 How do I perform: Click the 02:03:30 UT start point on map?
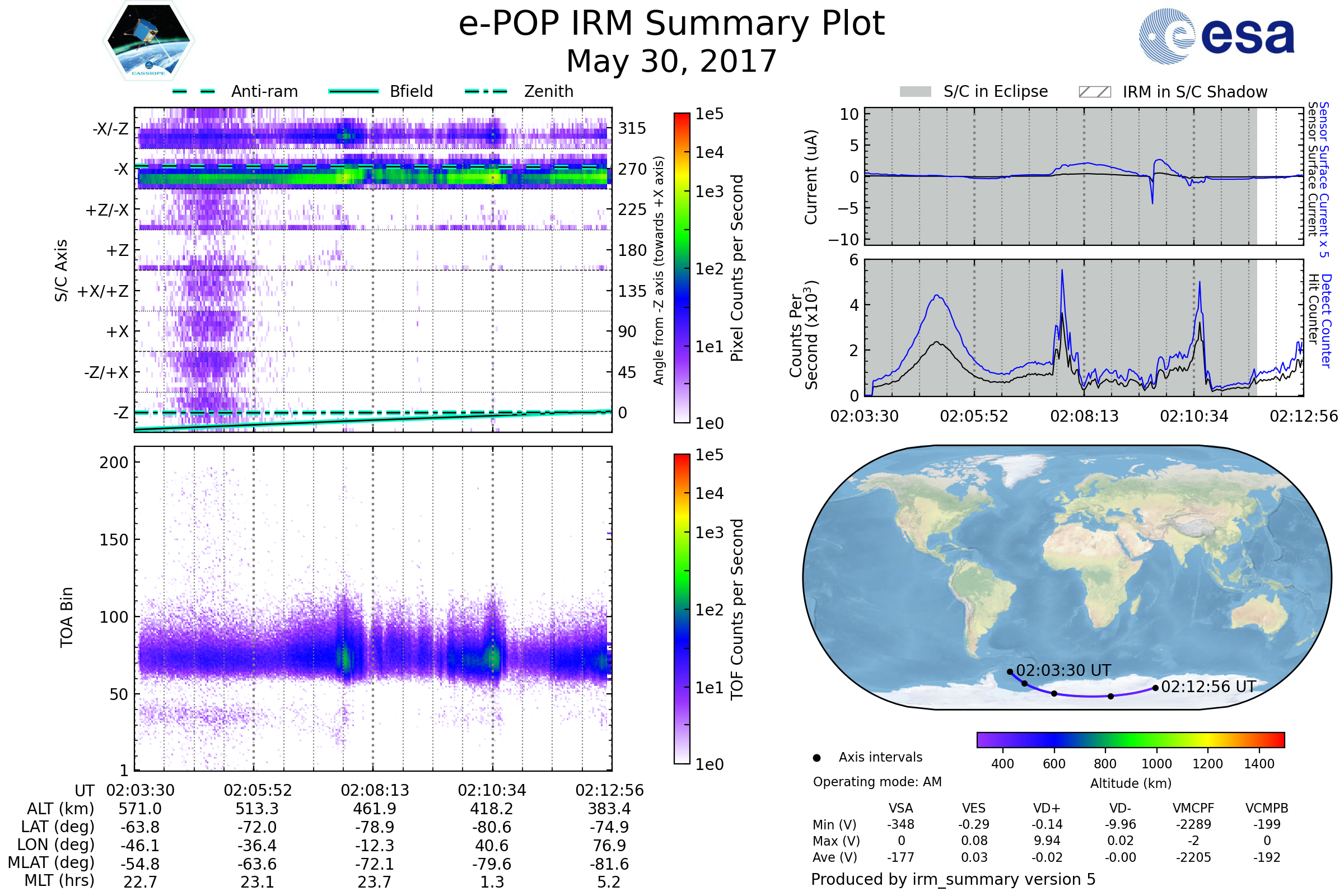tap(1010, 671)
